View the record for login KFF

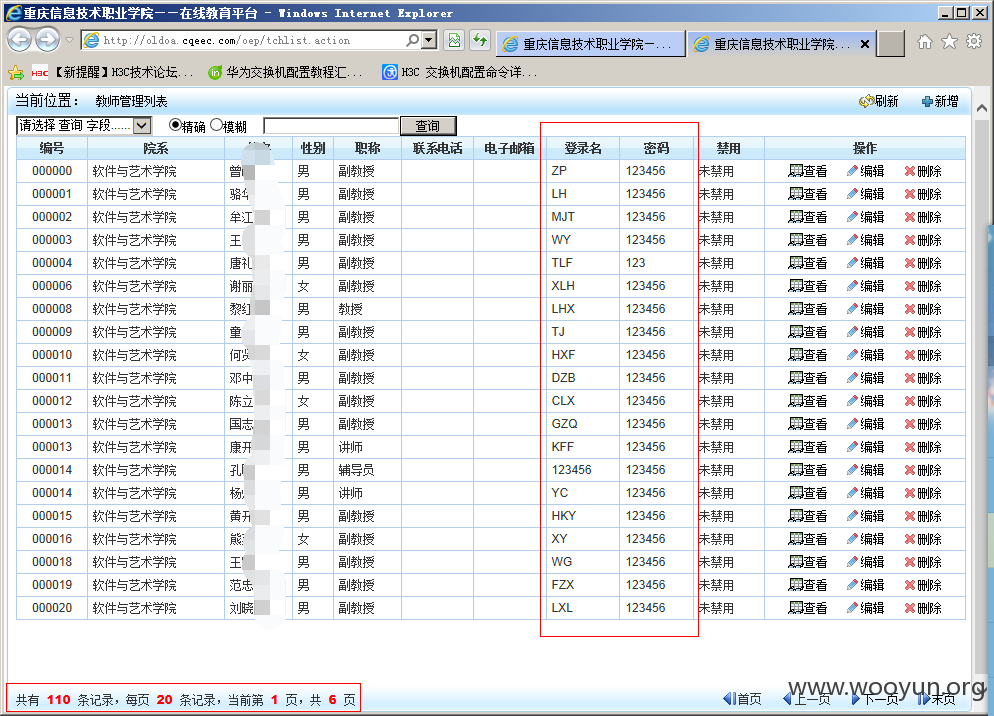pyautogui.click(x=808, y=447)
